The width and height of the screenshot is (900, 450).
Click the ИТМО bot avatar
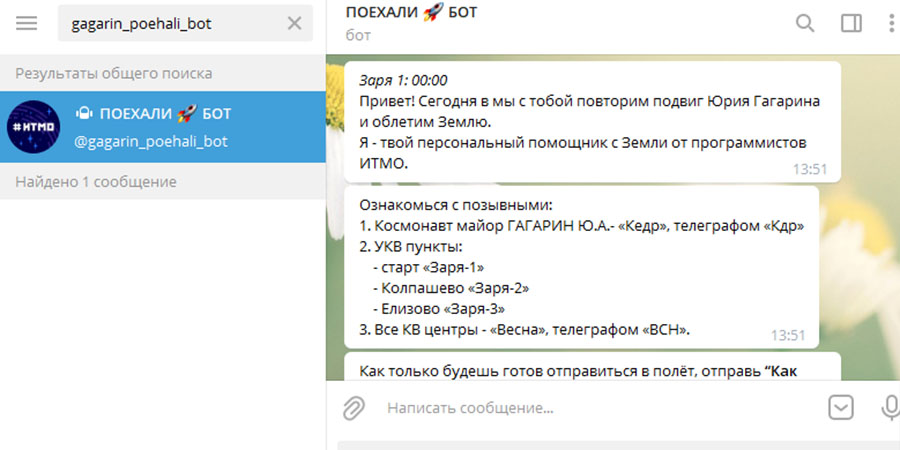(x=33, y=127)
